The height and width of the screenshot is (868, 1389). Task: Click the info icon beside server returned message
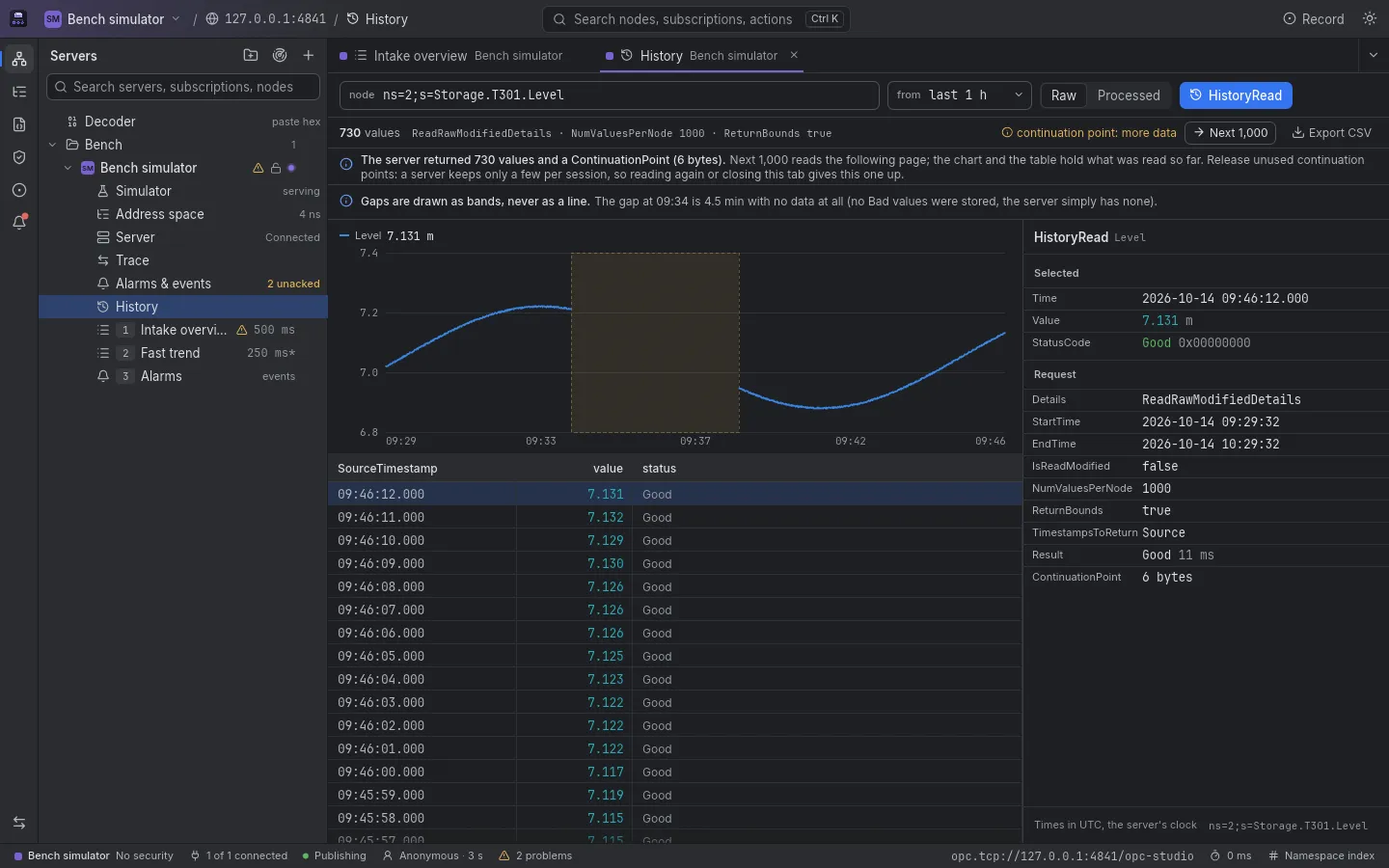346,164
